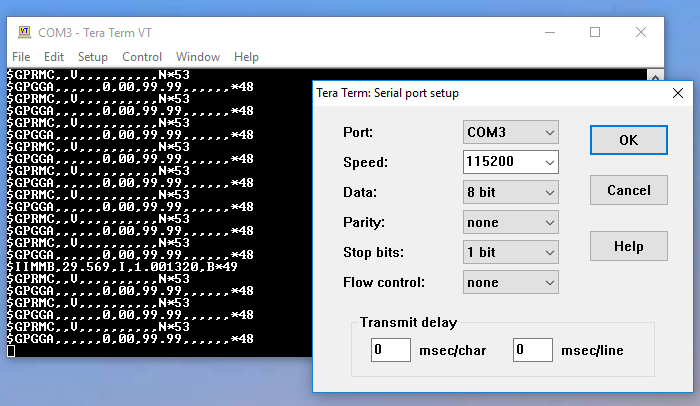Screen dimensions: 700x406
Task: Expand the Data dropdown showing 8 bit
Action: point(511,192)
